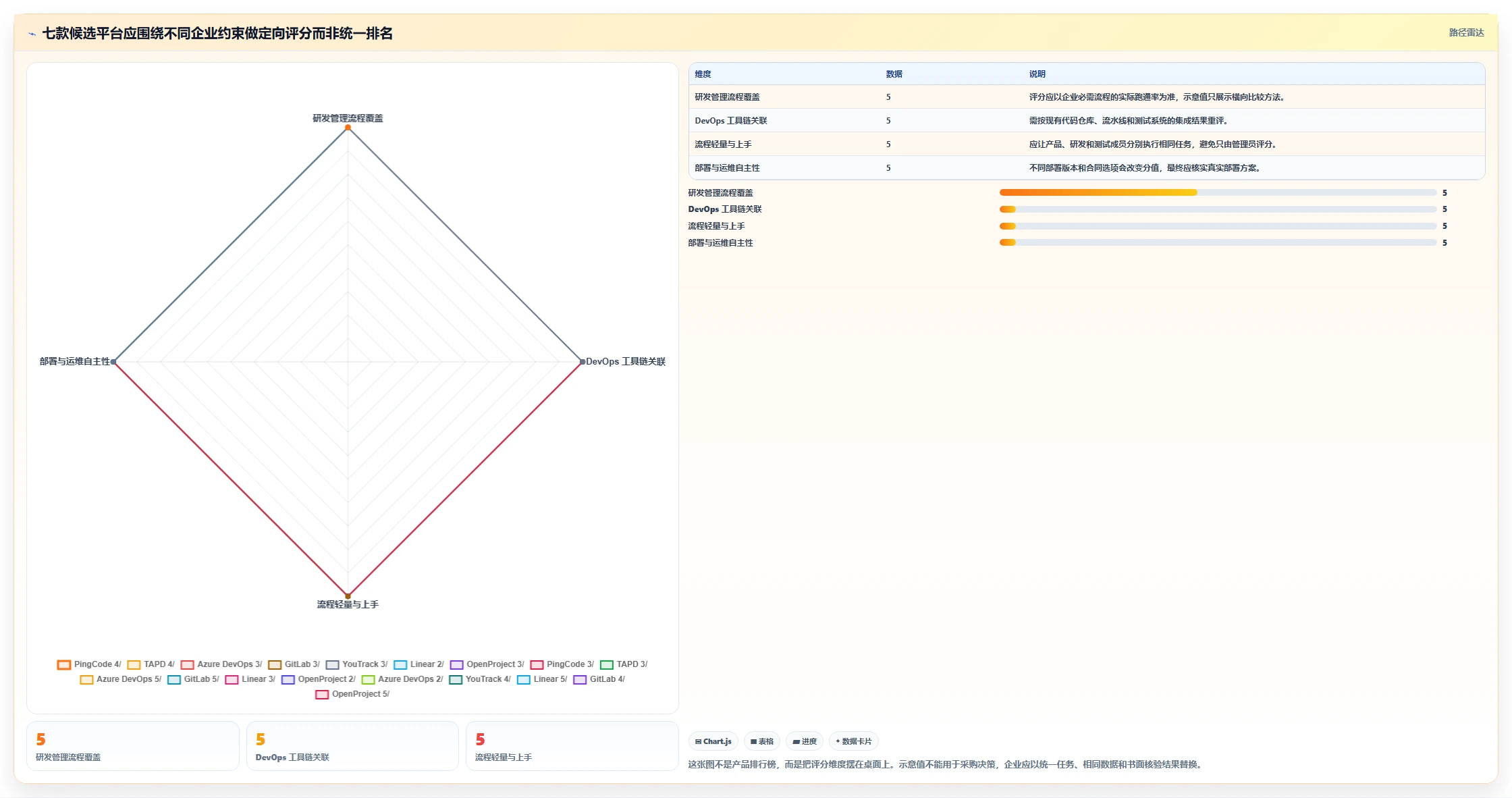Click the radar point at 流程轻量与上手 axis
1512x798 pixels.
coord(348,595)
